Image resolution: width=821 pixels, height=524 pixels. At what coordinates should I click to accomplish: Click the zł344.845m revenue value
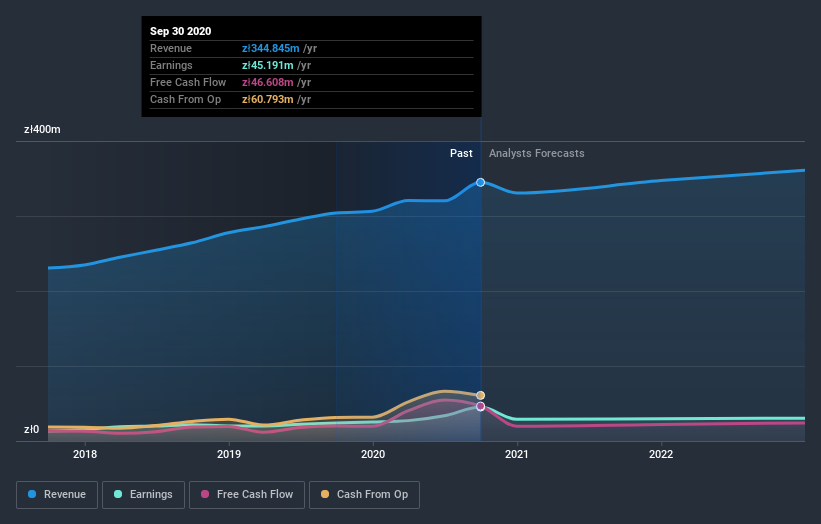pos(271,48)
